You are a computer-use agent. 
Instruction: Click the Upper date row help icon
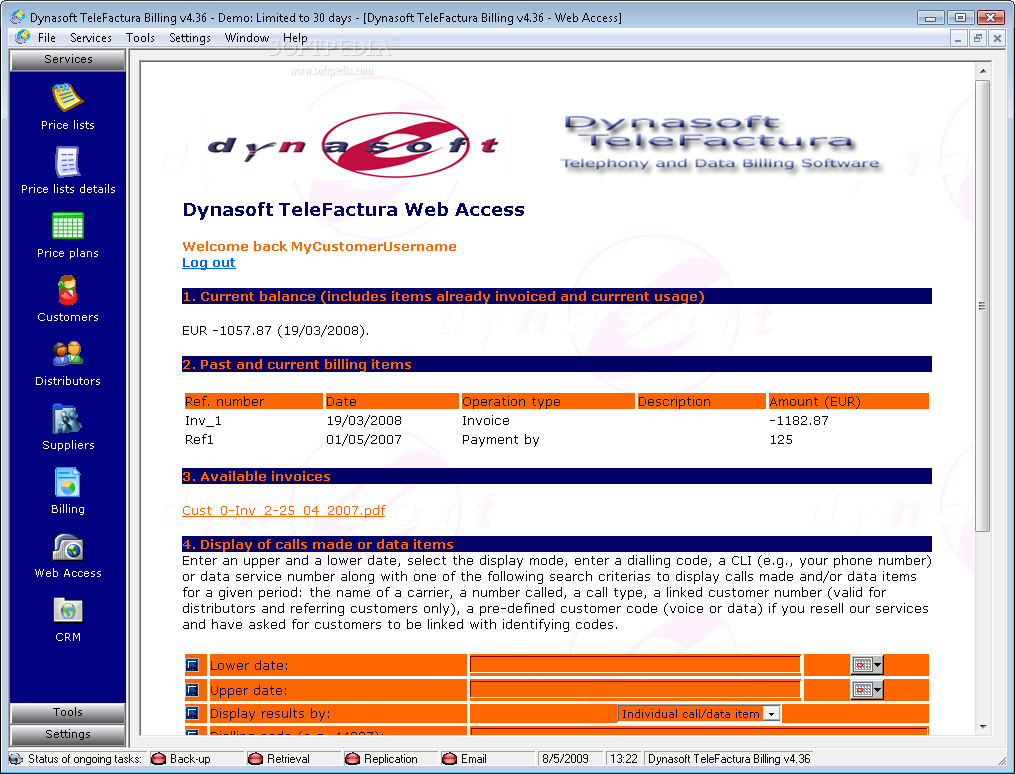pos(192,690)
